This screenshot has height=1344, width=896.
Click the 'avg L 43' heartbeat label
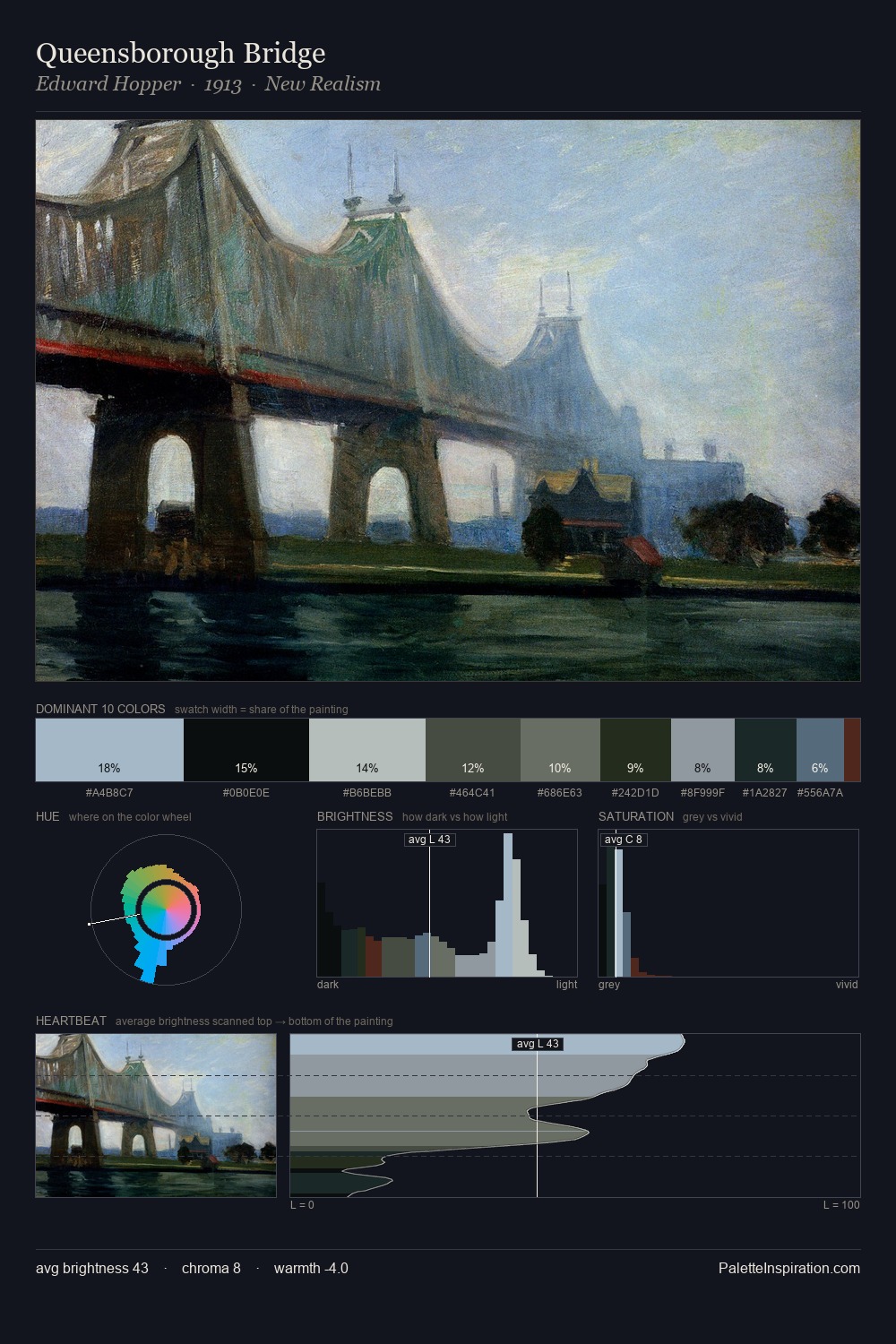(538, 1044)
